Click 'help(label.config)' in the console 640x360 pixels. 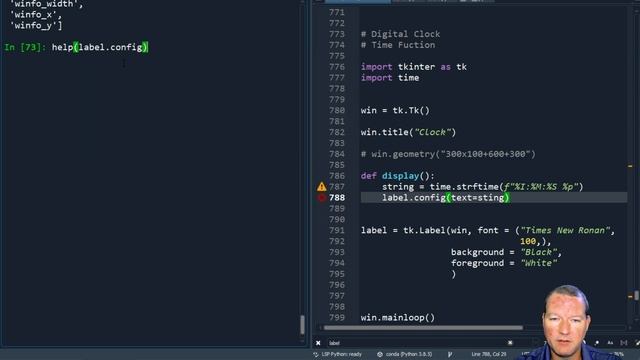pyautogui.click(x=100, y=47)
